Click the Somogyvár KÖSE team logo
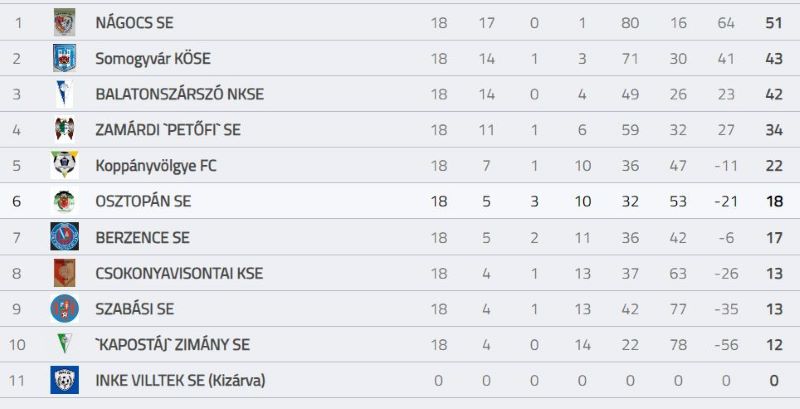Image resolution: width=800 pixels, height=409 pixels. tap(64, 58)
